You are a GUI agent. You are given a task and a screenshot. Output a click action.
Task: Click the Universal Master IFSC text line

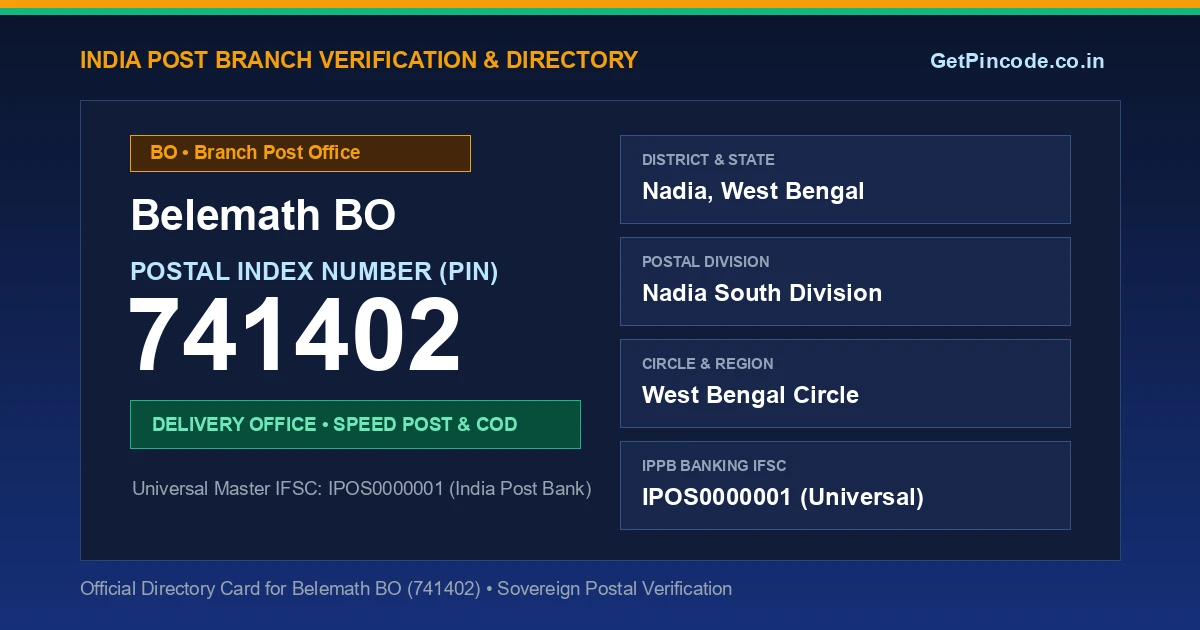(x=362, y=489)
